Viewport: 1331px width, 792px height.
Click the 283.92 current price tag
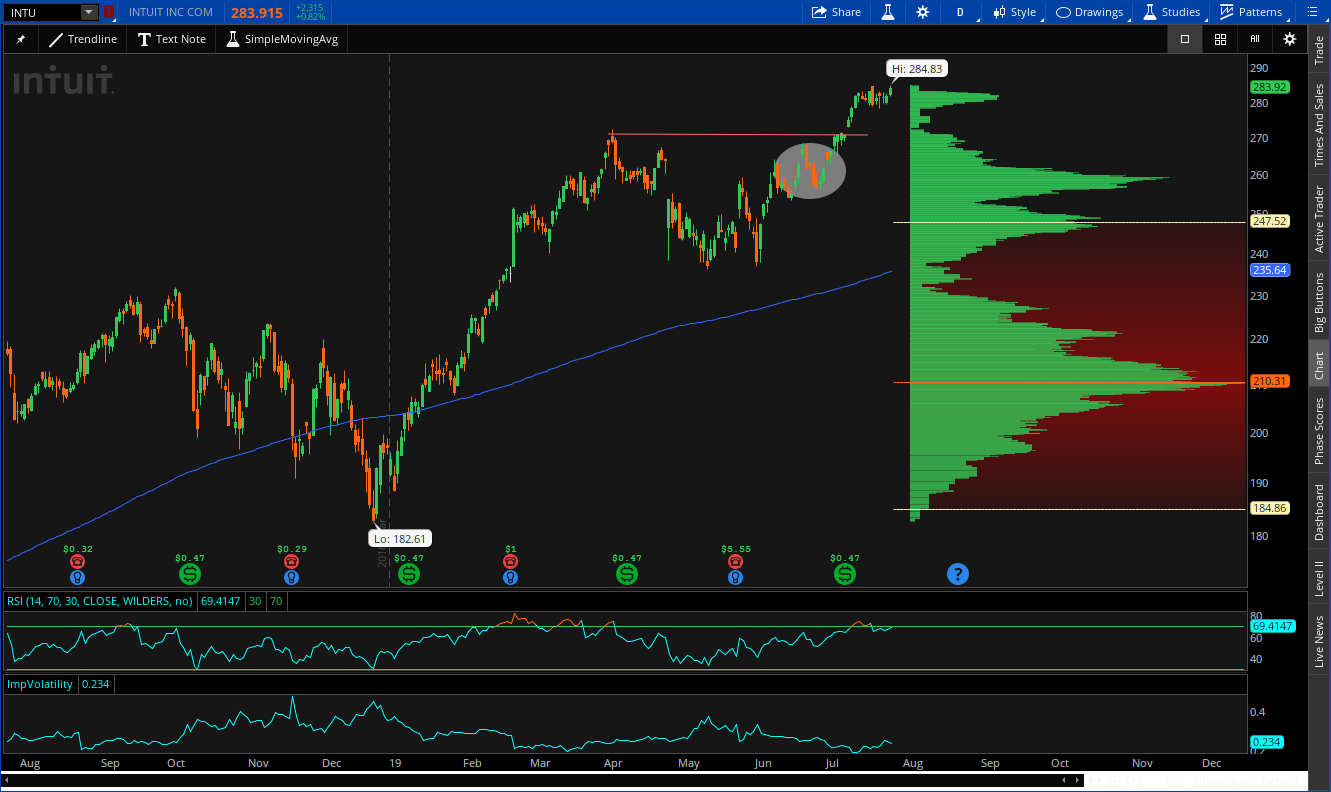1269,87
